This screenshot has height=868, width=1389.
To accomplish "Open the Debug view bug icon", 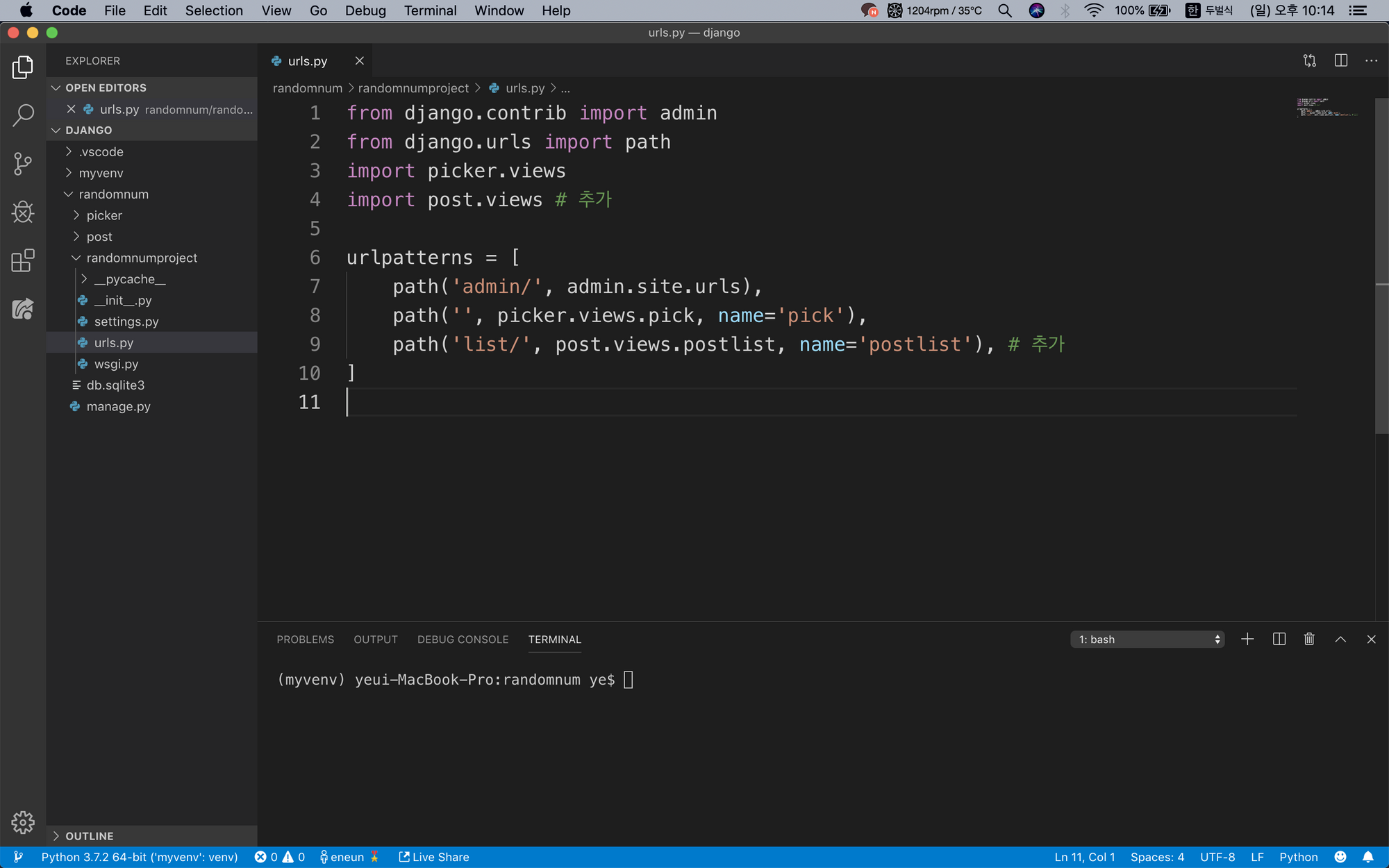I will [23, 212].
